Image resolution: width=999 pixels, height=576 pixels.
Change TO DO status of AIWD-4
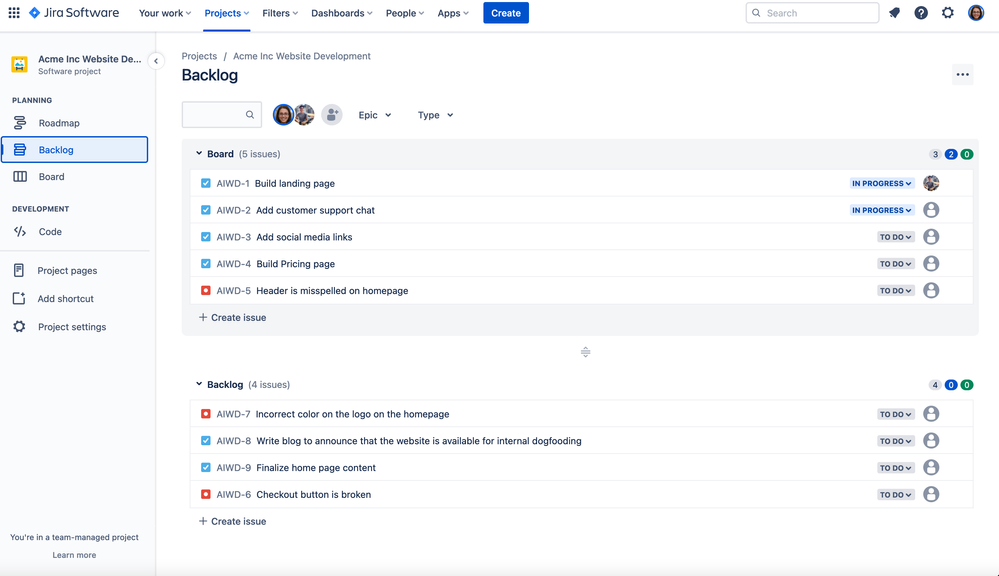pyautogui.click(x=896, y=264)
